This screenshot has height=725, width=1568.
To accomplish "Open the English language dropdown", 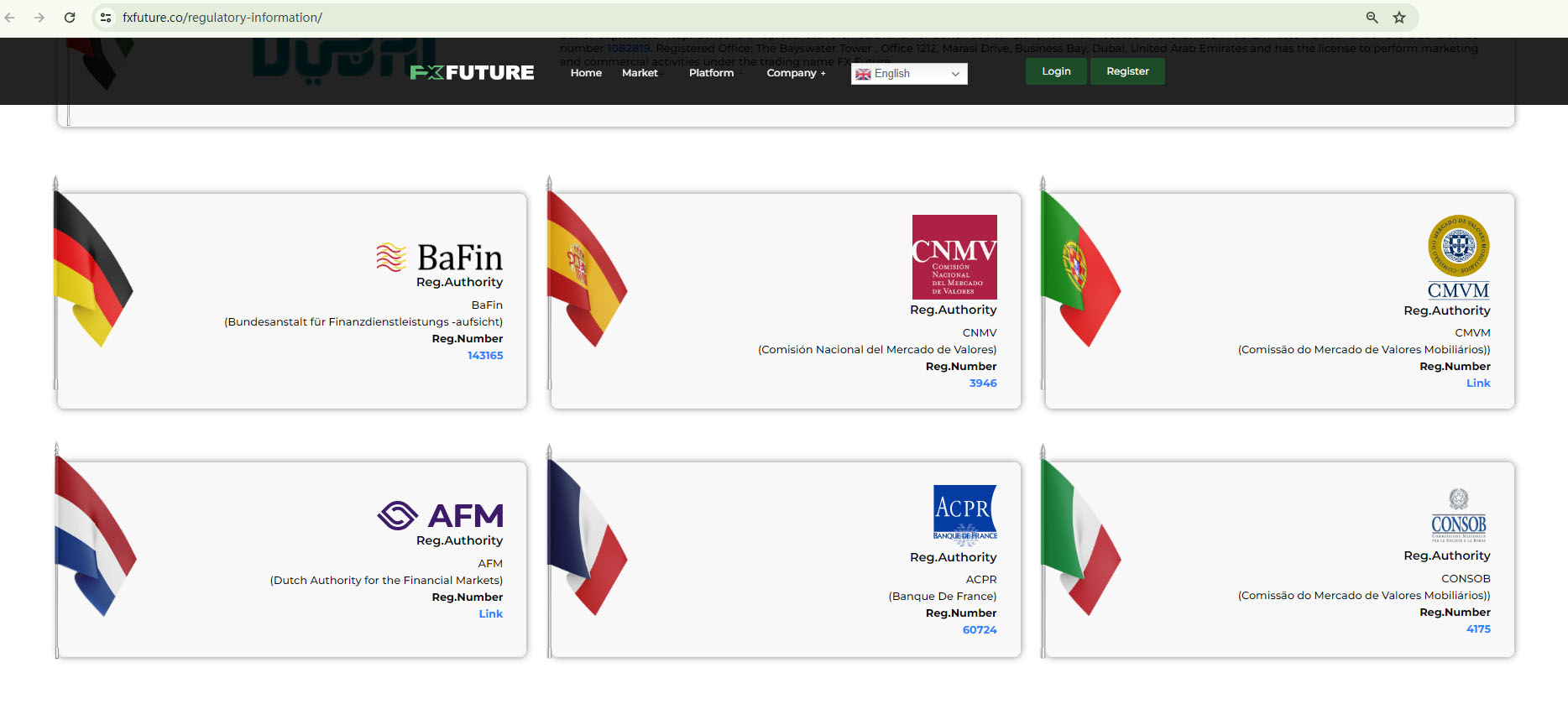I will tap(909, 74).
